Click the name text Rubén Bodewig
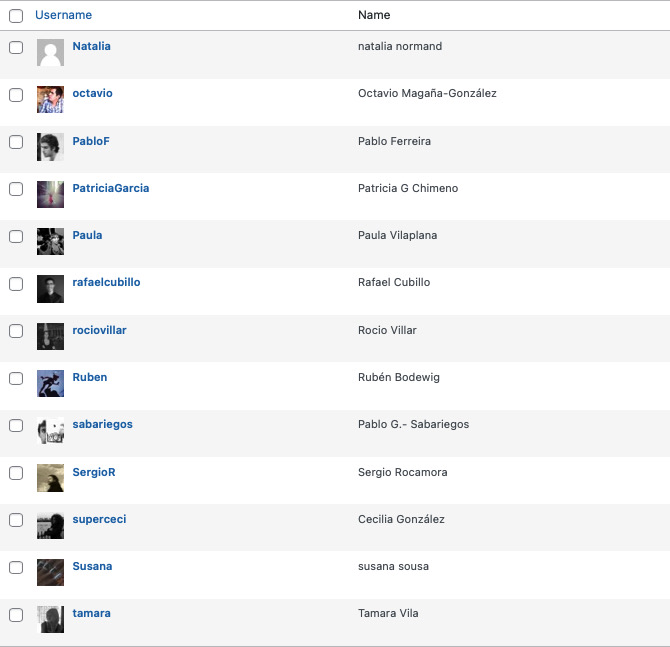 pyautogui.click(x=399, y=377)
